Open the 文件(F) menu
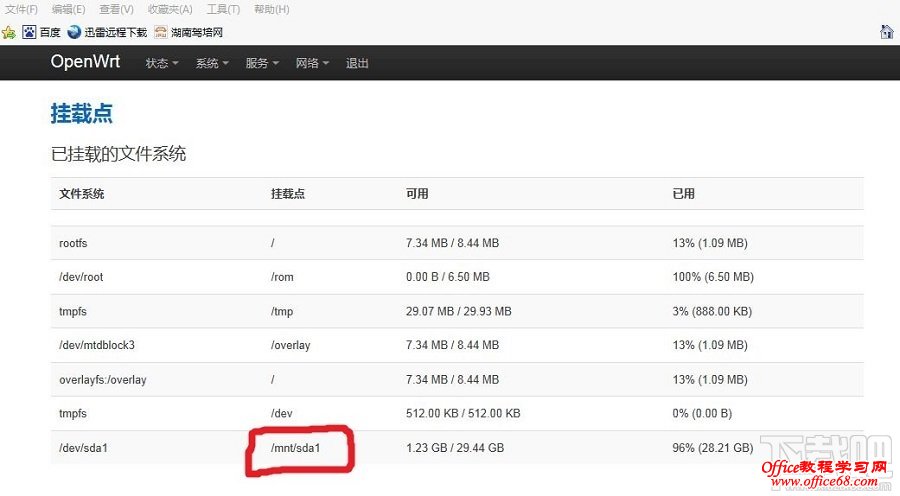The image size is (900, 496). pos(21,9)
